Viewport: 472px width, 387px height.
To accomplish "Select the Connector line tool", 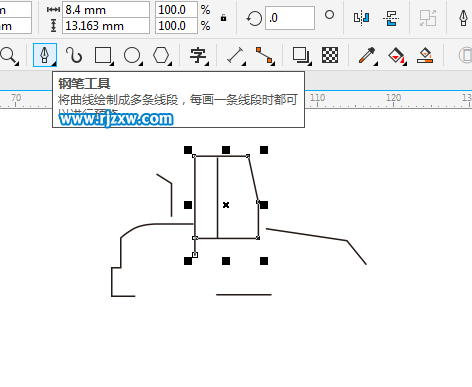I will tap(264, 55).
